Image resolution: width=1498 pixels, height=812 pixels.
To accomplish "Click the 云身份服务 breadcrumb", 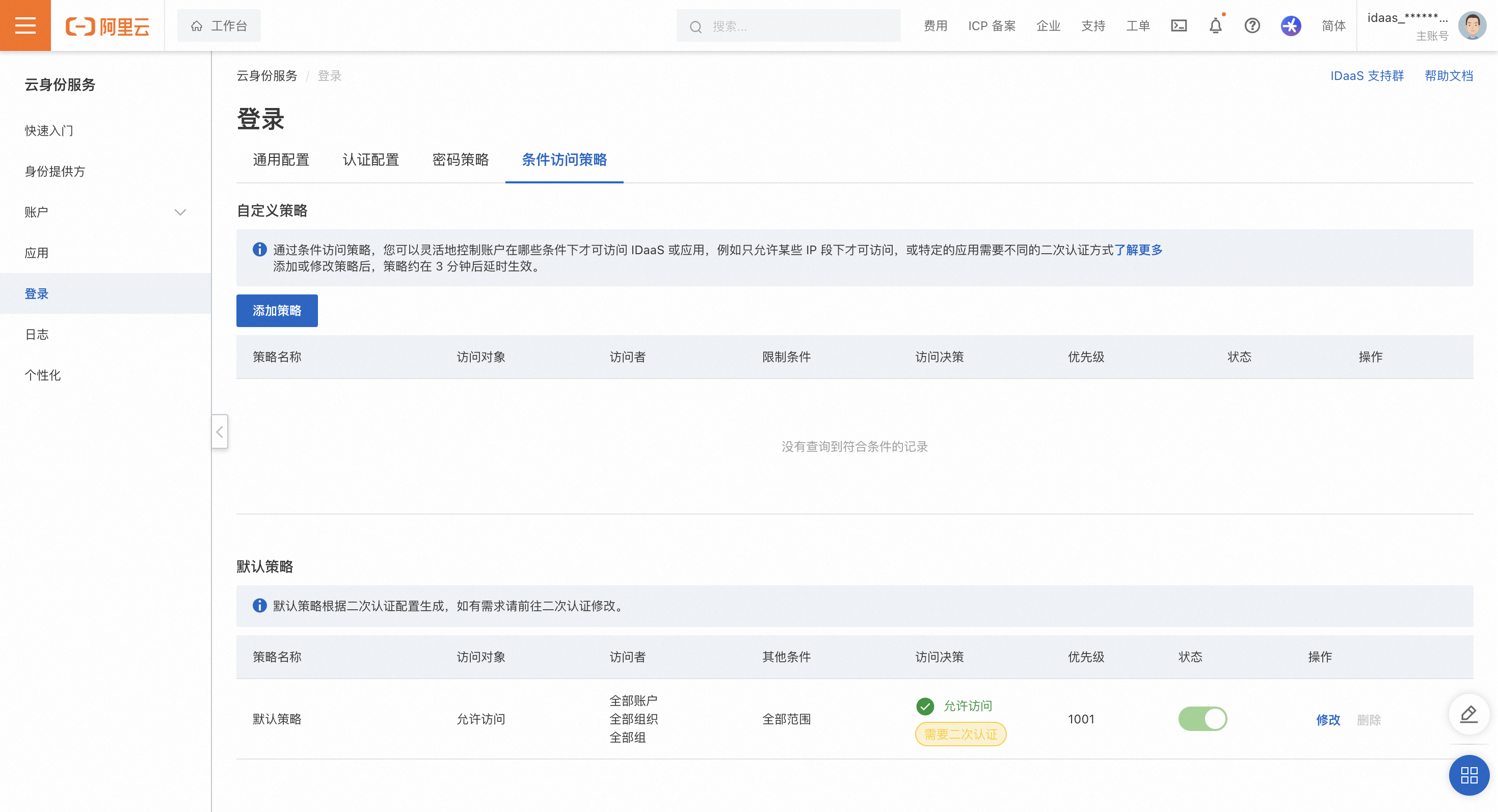I will click(266, 75).
